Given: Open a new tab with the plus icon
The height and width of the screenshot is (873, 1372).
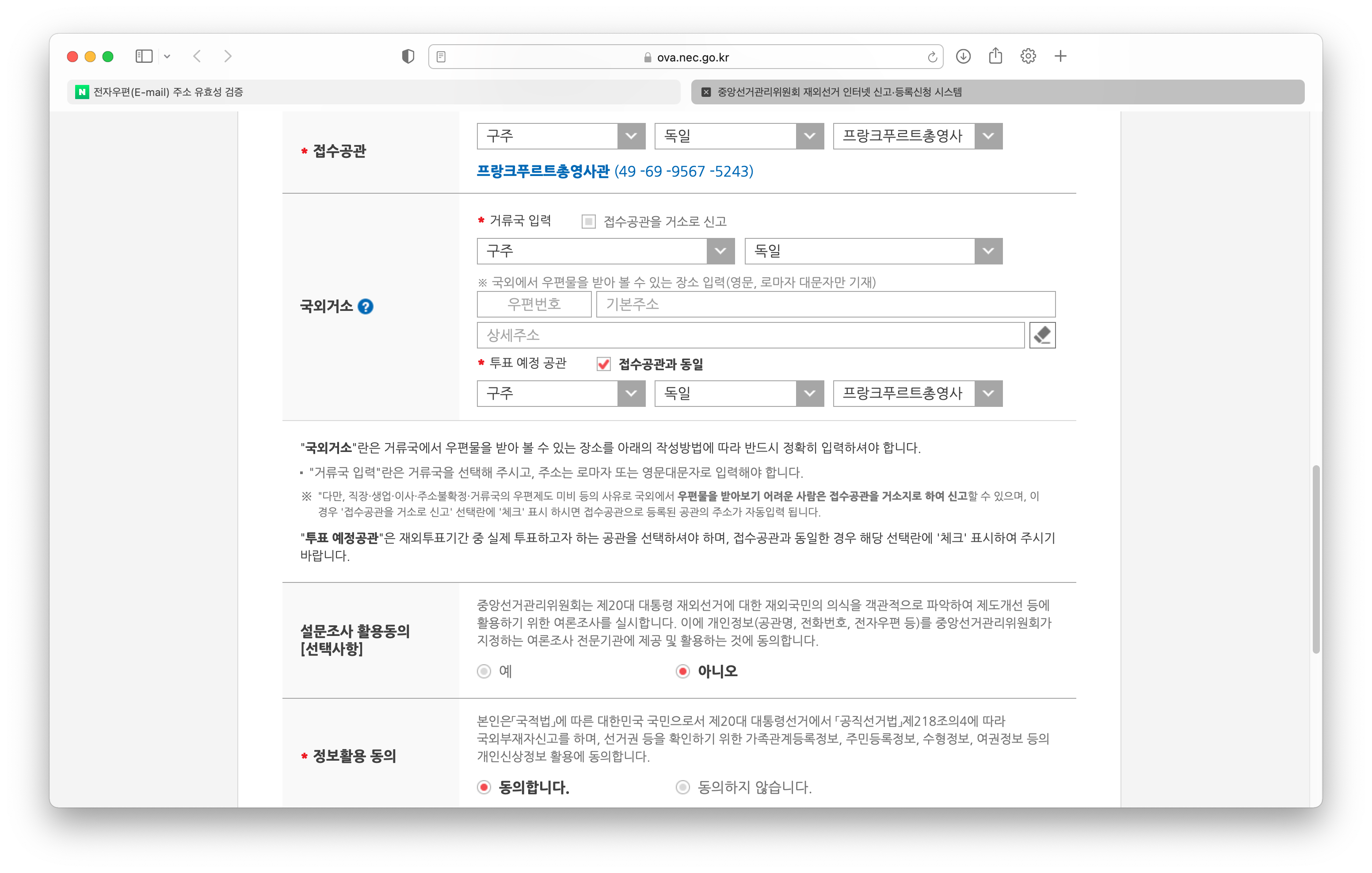Looking at the screenshot, I should [x=1060, y=57].
